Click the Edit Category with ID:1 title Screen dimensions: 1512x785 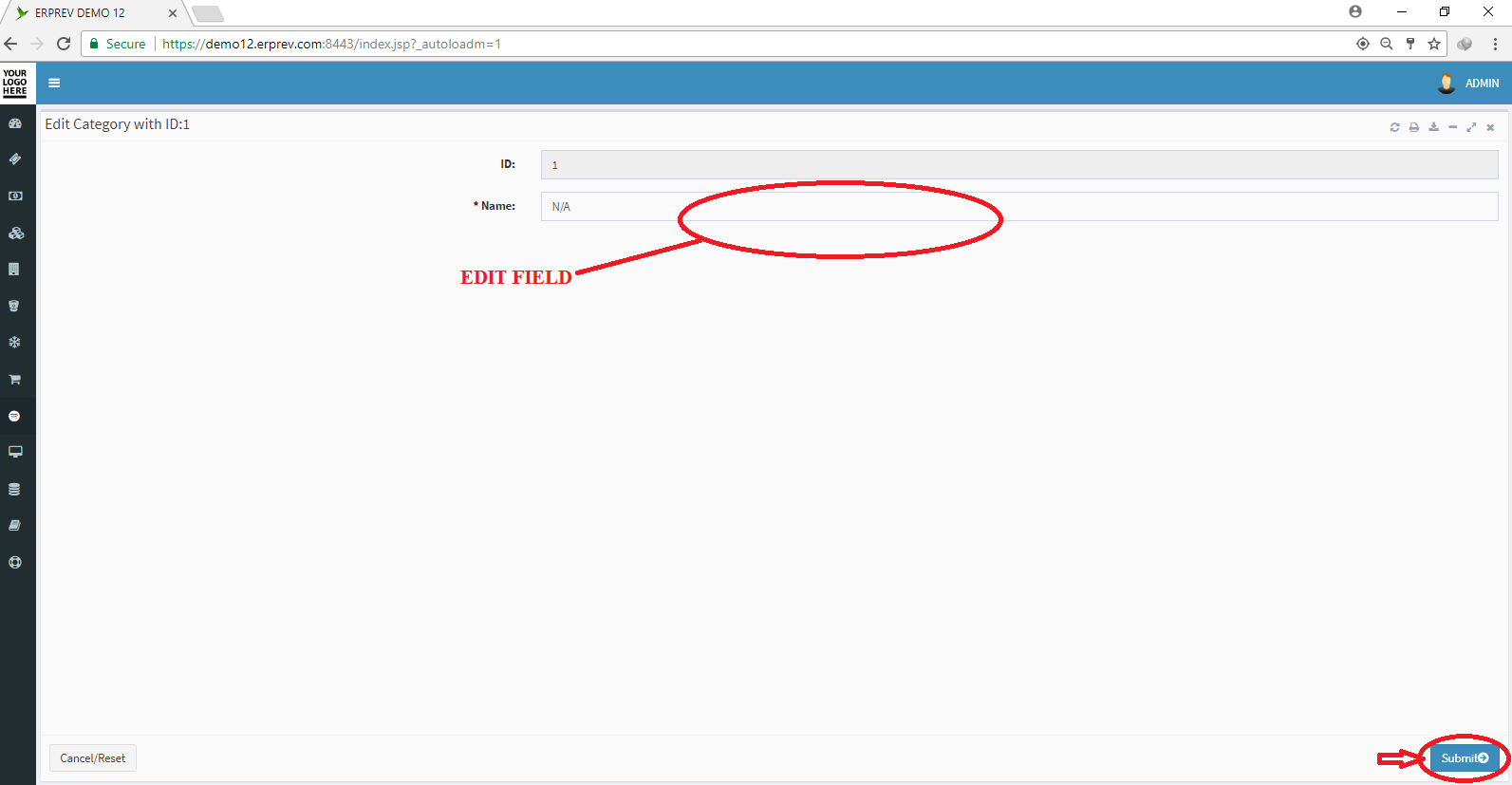[x=118, y=124]
